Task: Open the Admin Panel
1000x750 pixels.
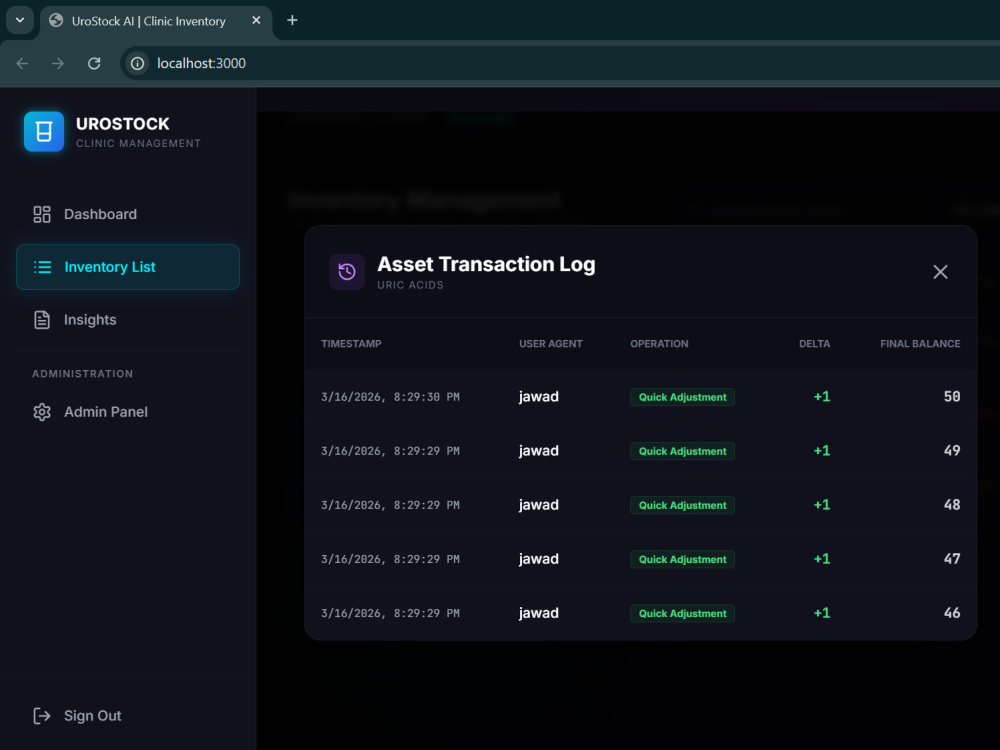Action: pos(128,412)
